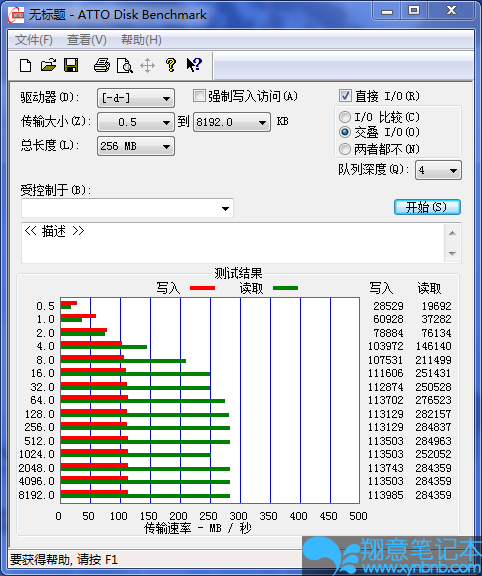Click inside the << 描述 >> text box
Image resolution: width=482 pixels, height=576 pixels.
tap(233, 243)
